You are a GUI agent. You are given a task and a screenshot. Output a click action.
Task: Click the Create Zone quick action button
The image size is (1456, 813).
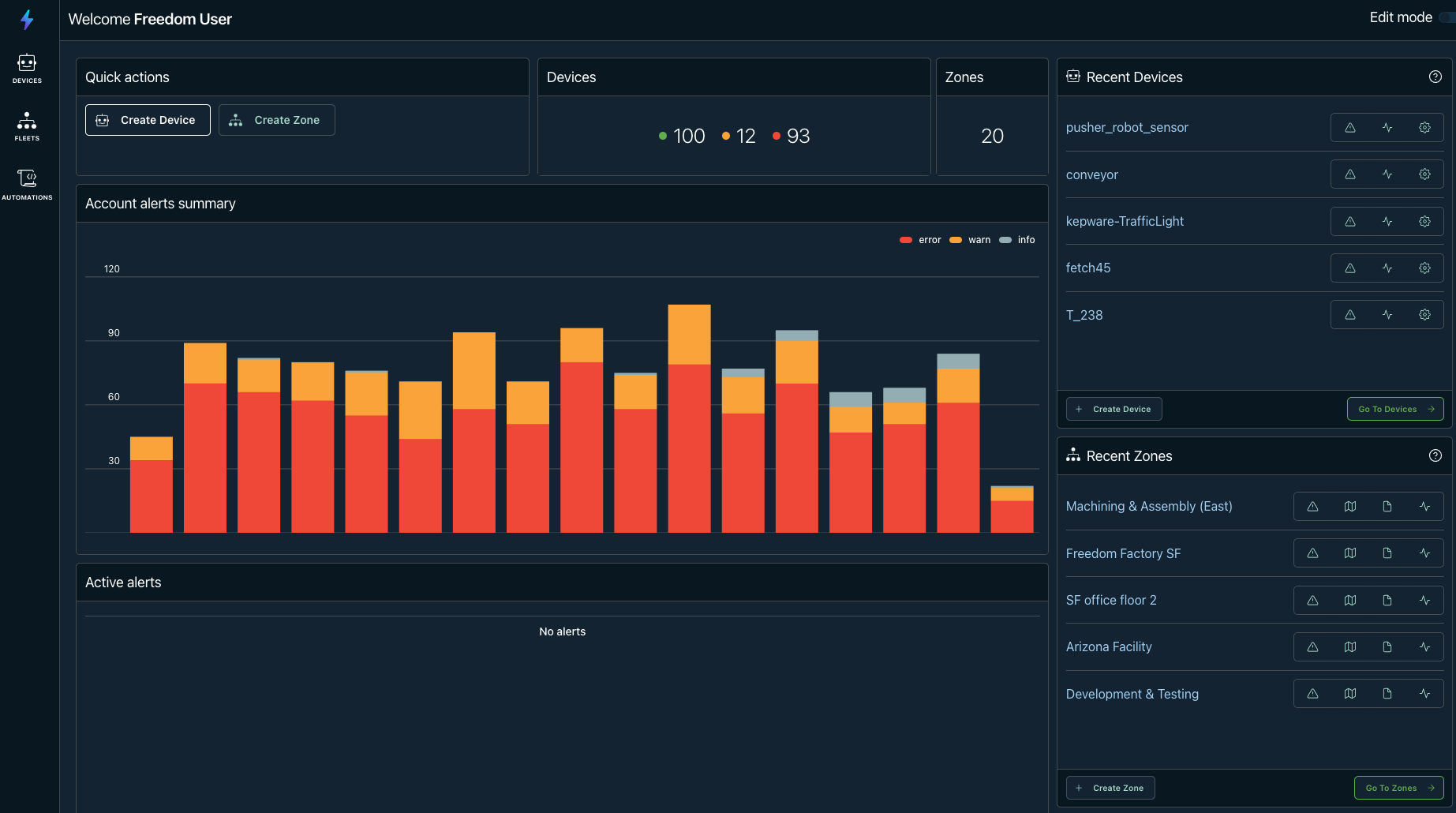point(276,120)
